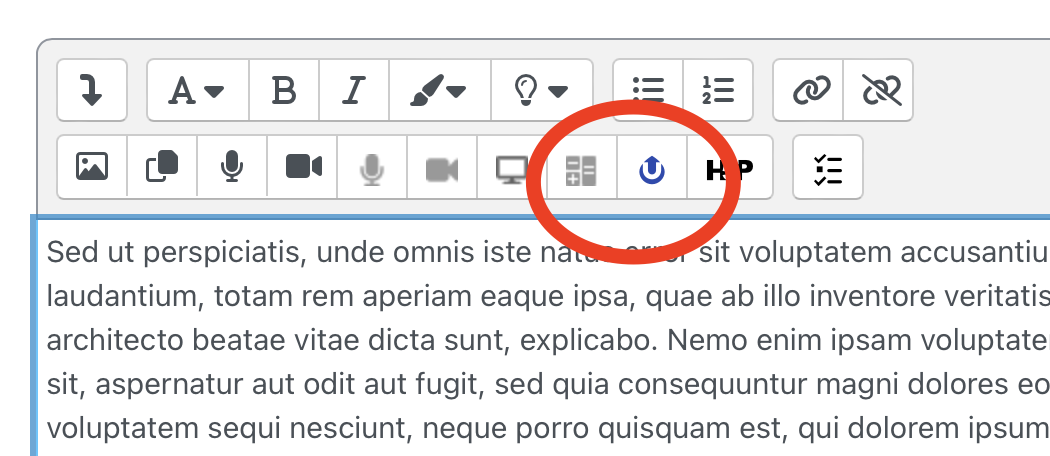
Task: Record video with the black camera icon
Action: (x=303, y=167)
